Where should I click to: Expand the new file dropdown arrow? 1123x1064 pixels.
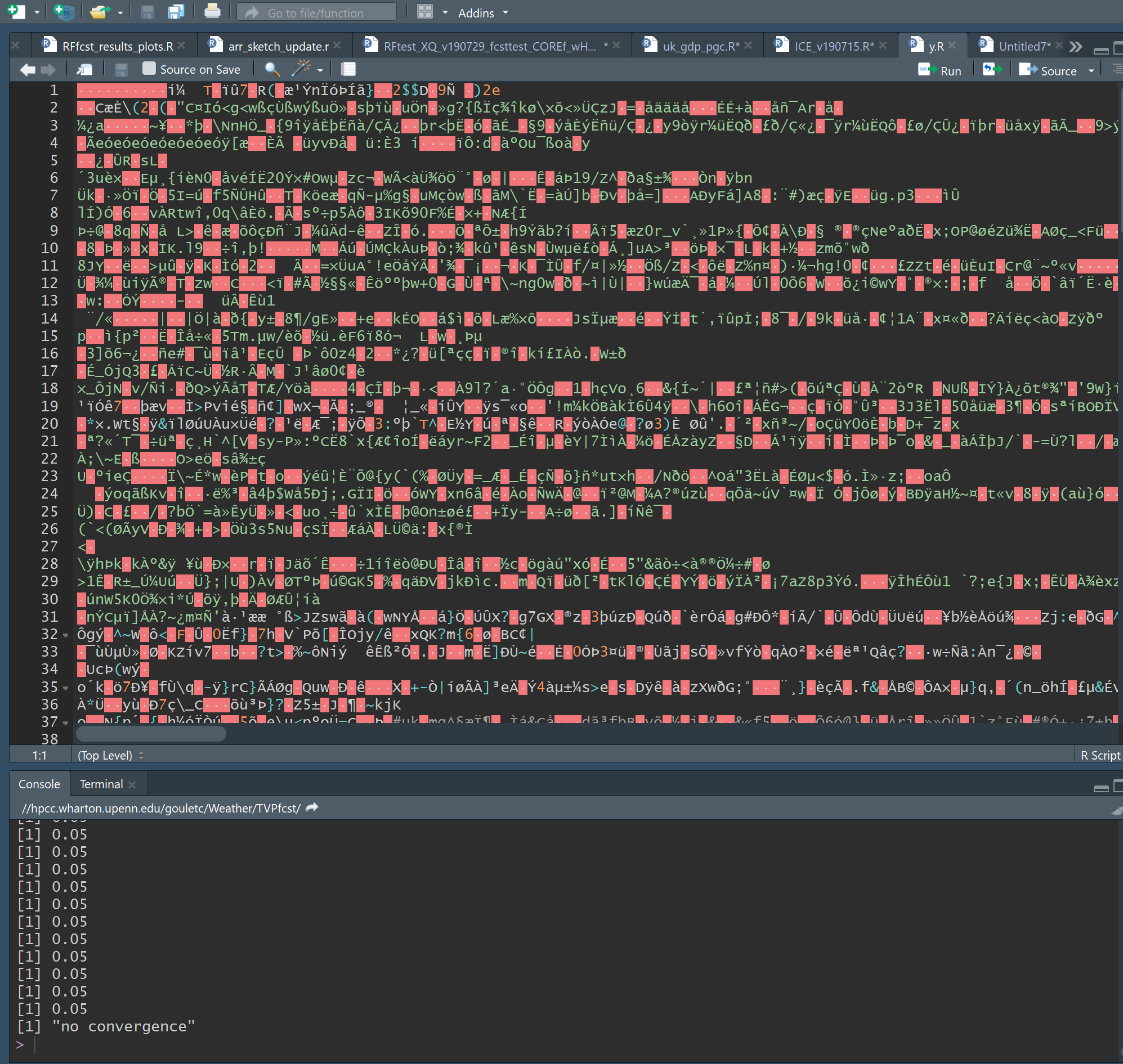(x=36, y=12)
